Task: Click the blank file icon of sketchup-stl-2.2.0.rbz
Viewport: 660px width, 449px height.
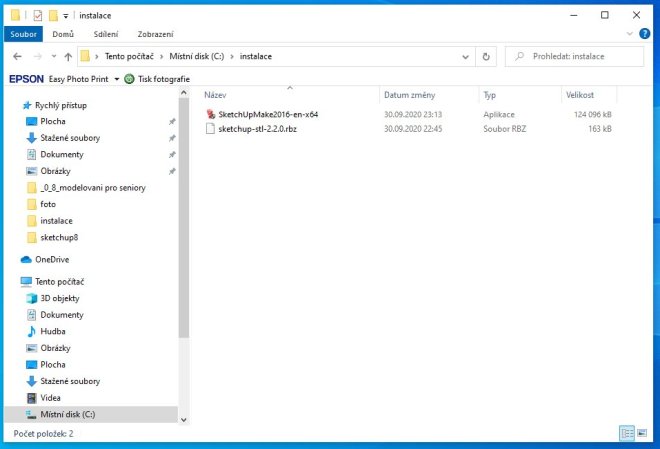Action: (210, 128)
